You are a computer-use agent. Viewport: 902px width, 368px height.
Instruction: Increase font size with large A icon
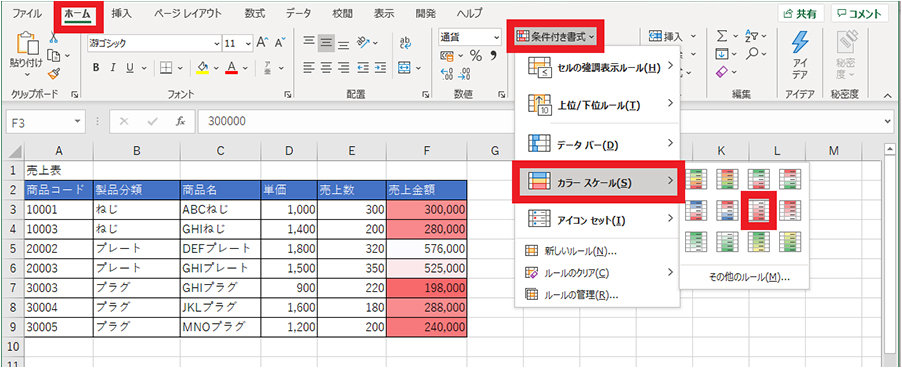pyautogui.click(x=262, y=43)
